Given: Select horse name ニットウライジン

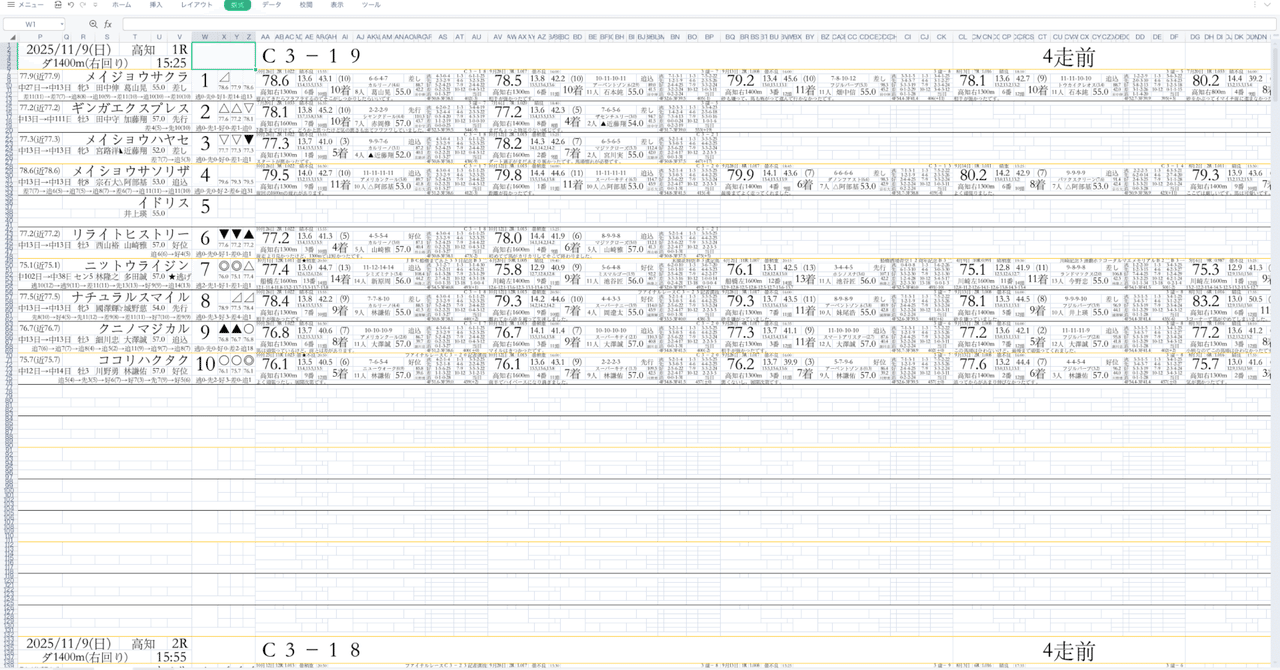Looking at the screenshot, I should (136, 265).
